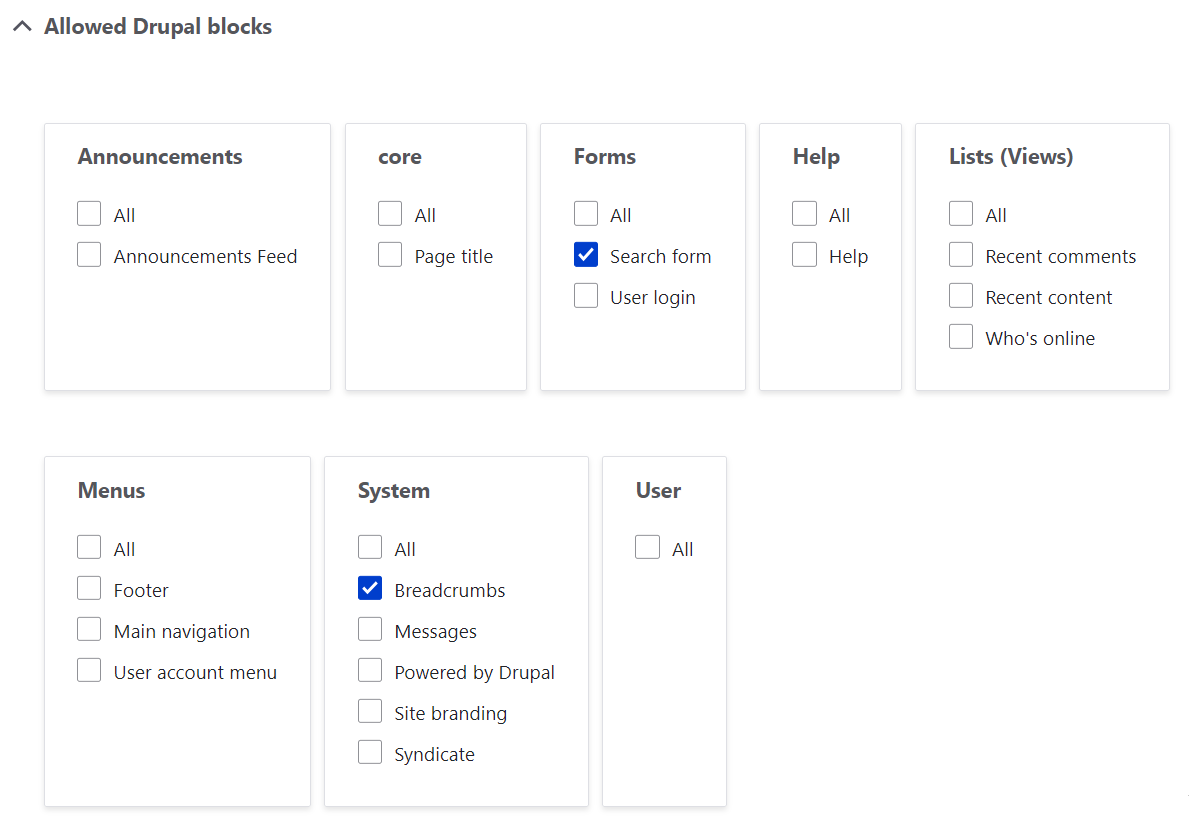Check the All box under User

pyautogui.click(x=647, y=547)
